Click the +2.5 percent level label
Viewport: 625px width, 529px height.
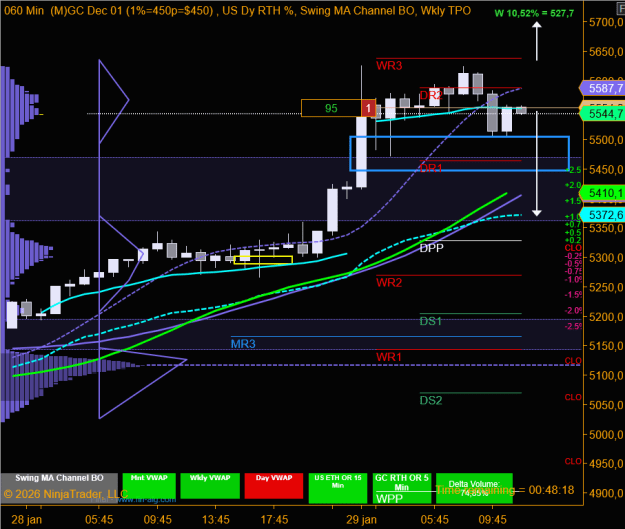(574, 170)
